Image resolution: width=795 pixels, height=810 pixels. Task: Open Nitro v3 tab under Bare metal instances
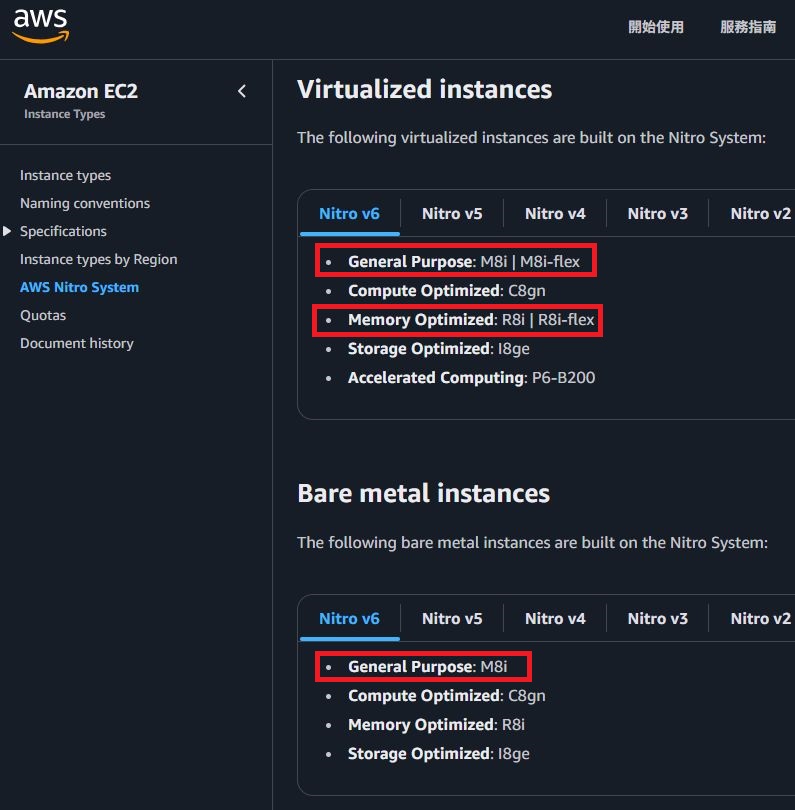658,618
